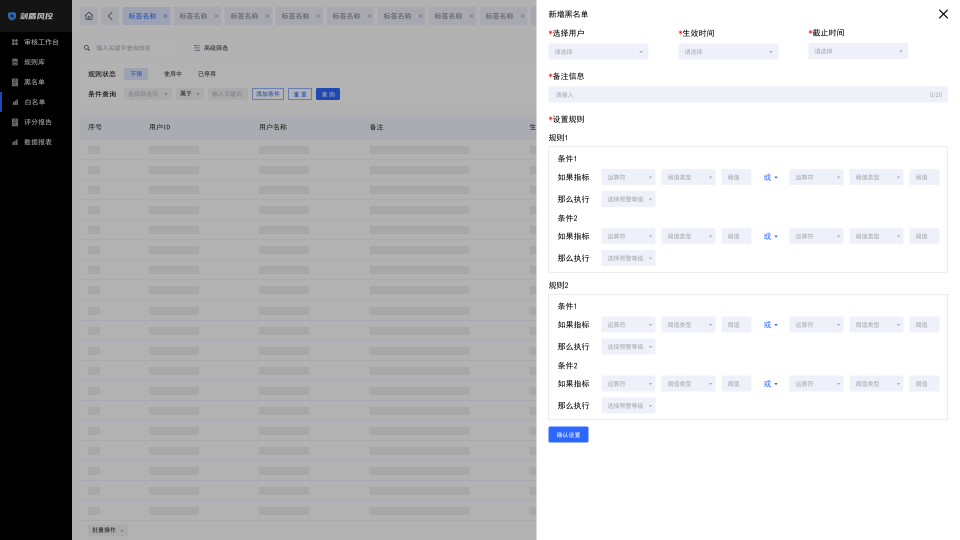Close the 新增黑名单 panel with the X
Viewport: 960px width, 540px height.
click(943, 14)
